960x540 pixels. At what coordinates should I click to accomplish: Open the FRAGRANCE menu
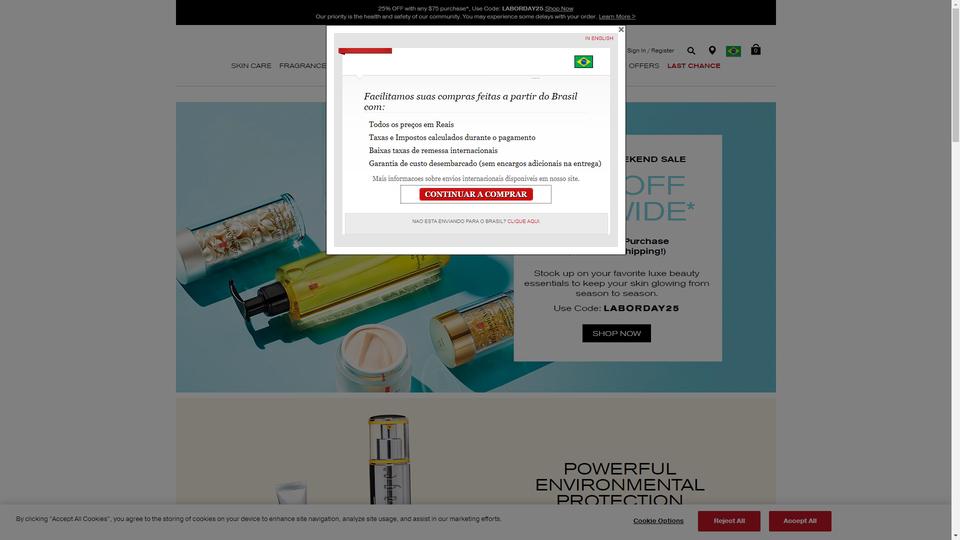click(x=302, y=66)
